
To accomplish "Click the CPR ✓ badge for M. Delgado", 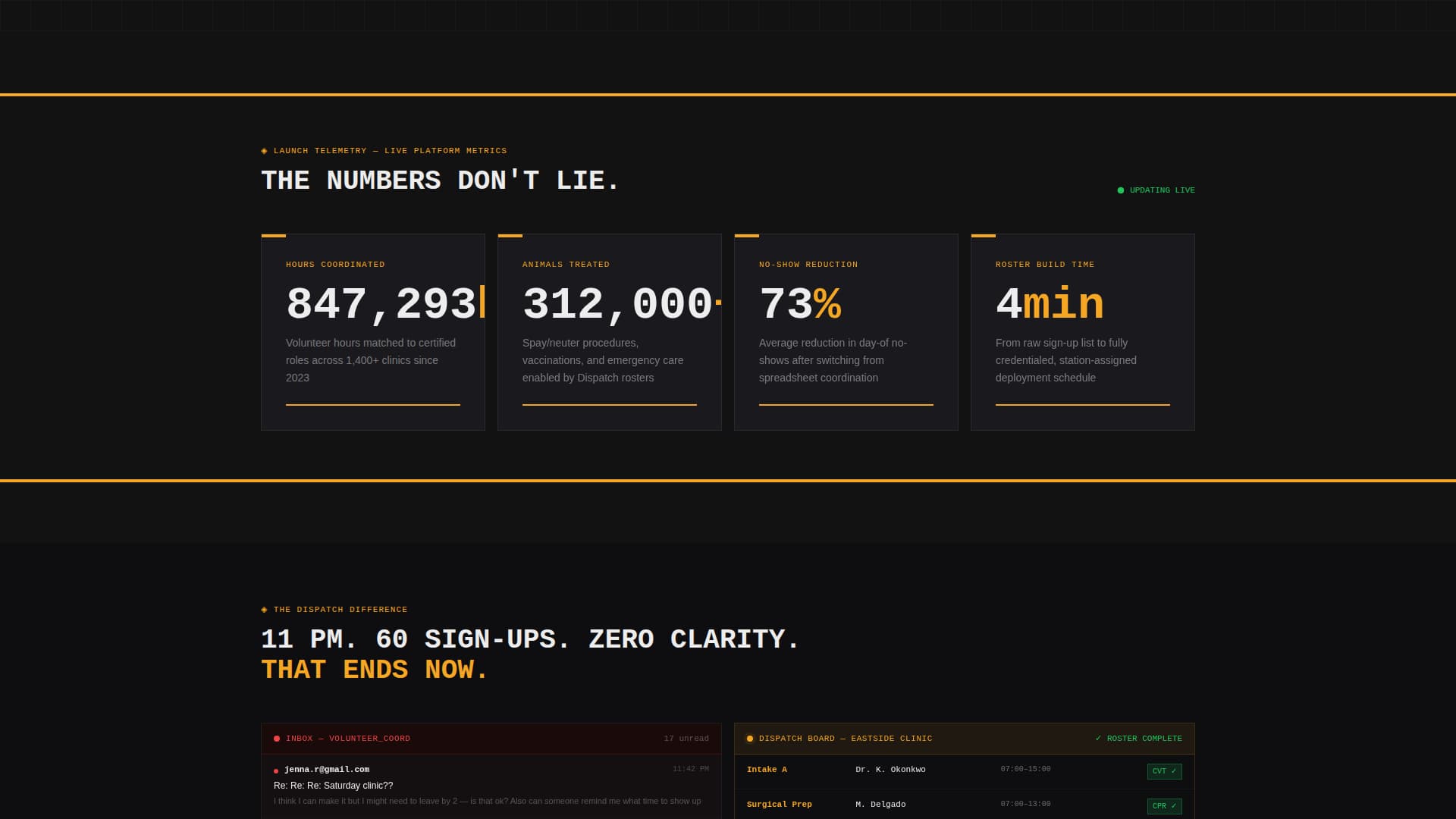I will coord(1164,806).
